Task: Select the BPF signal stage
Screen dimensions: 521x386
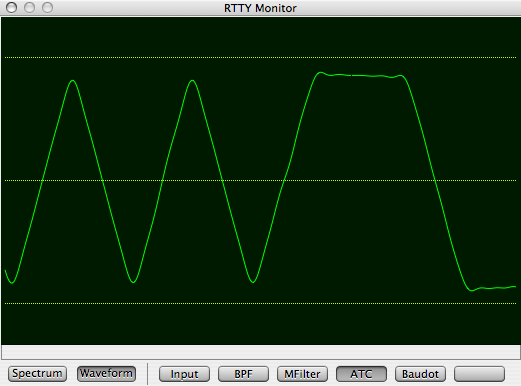Action: click(243, 374)
